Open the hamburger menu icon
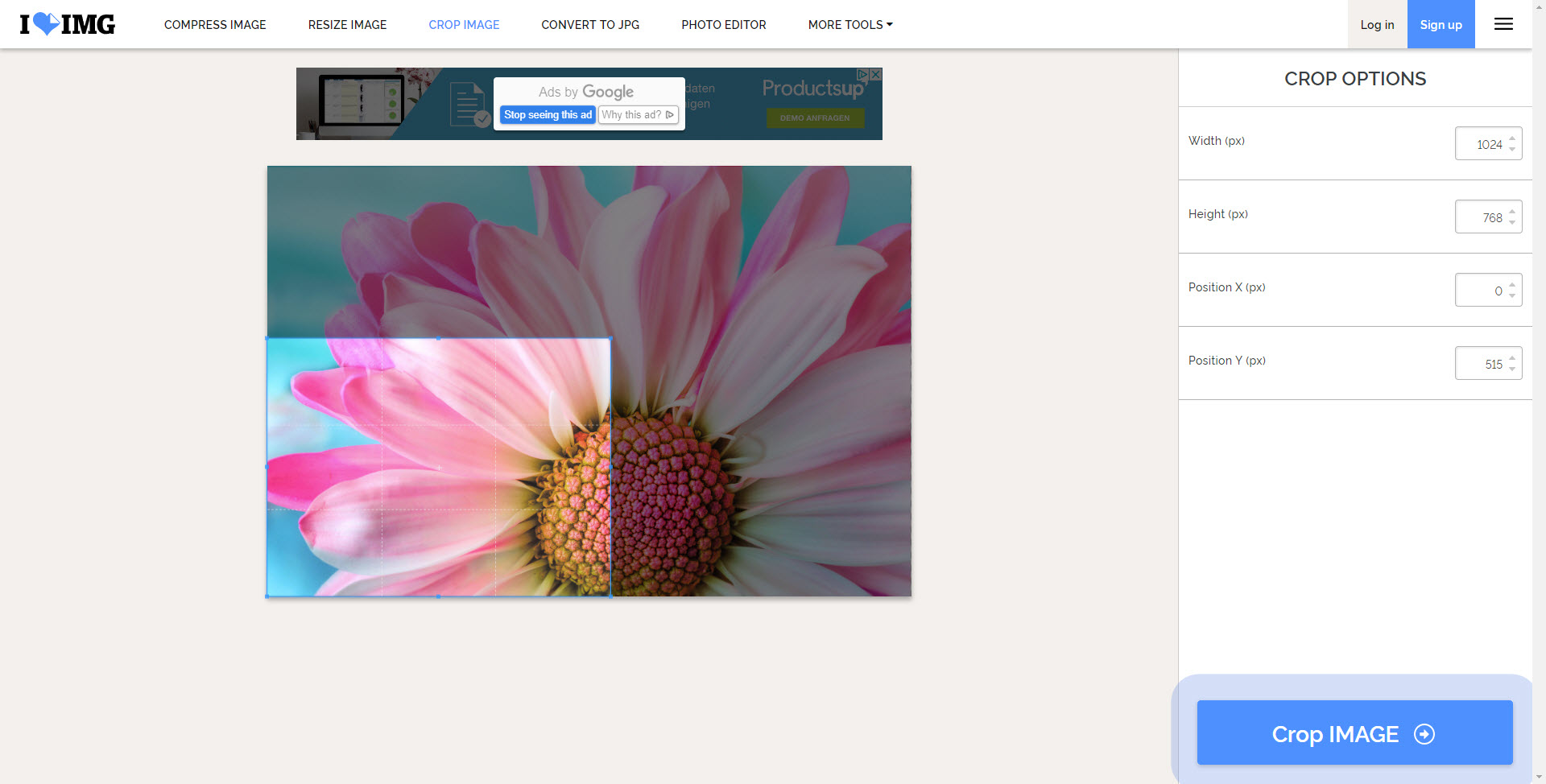This screenshot has width=1546, height=784. [1503, 24]
